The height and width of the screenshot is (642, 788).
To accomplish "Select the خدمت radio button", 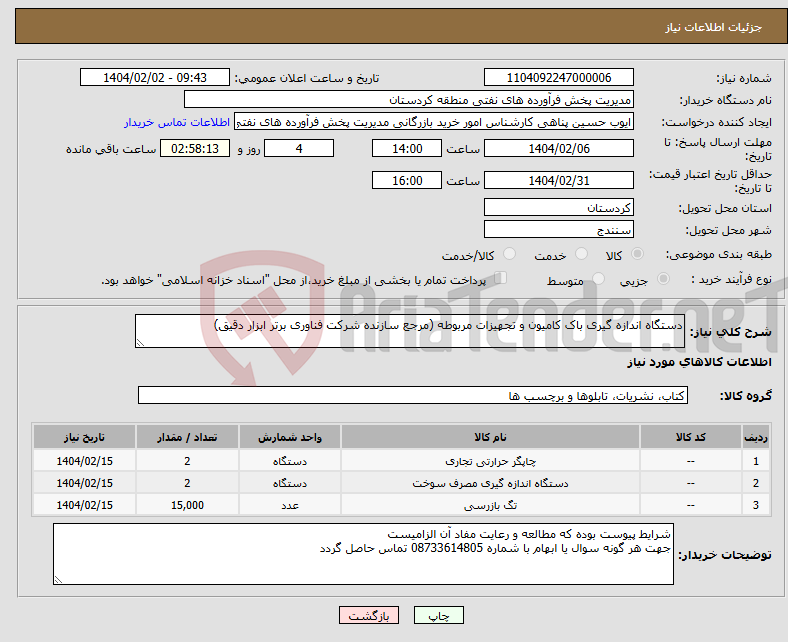I will tap(581, 254).
